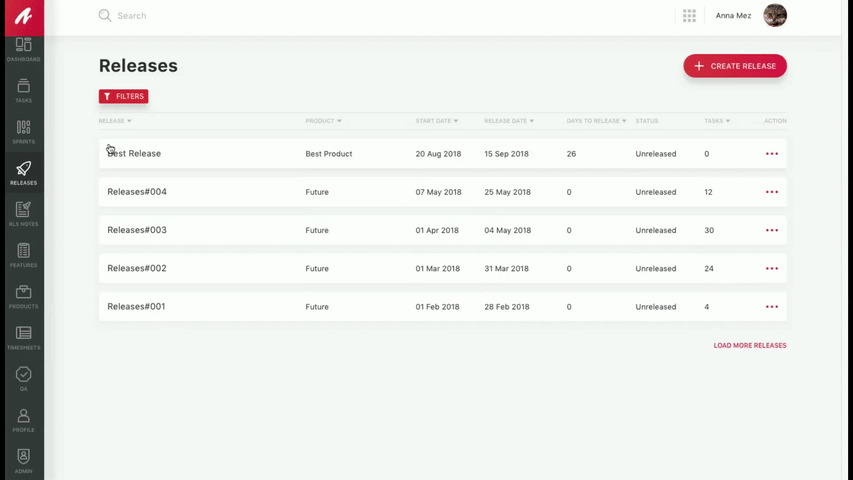The image size is (853, 480).
Task: Click tasks count 30 for Releases#003
Action: coord(709,230)
